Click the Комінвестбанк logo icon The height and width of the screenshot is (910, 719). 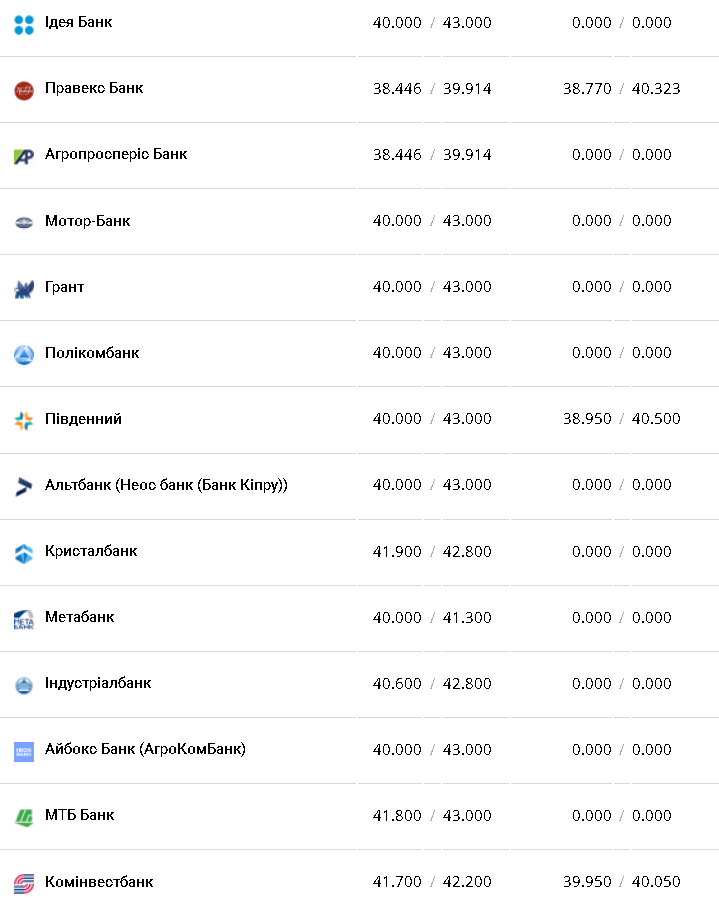pyautogui.click(x=24, y=884)
